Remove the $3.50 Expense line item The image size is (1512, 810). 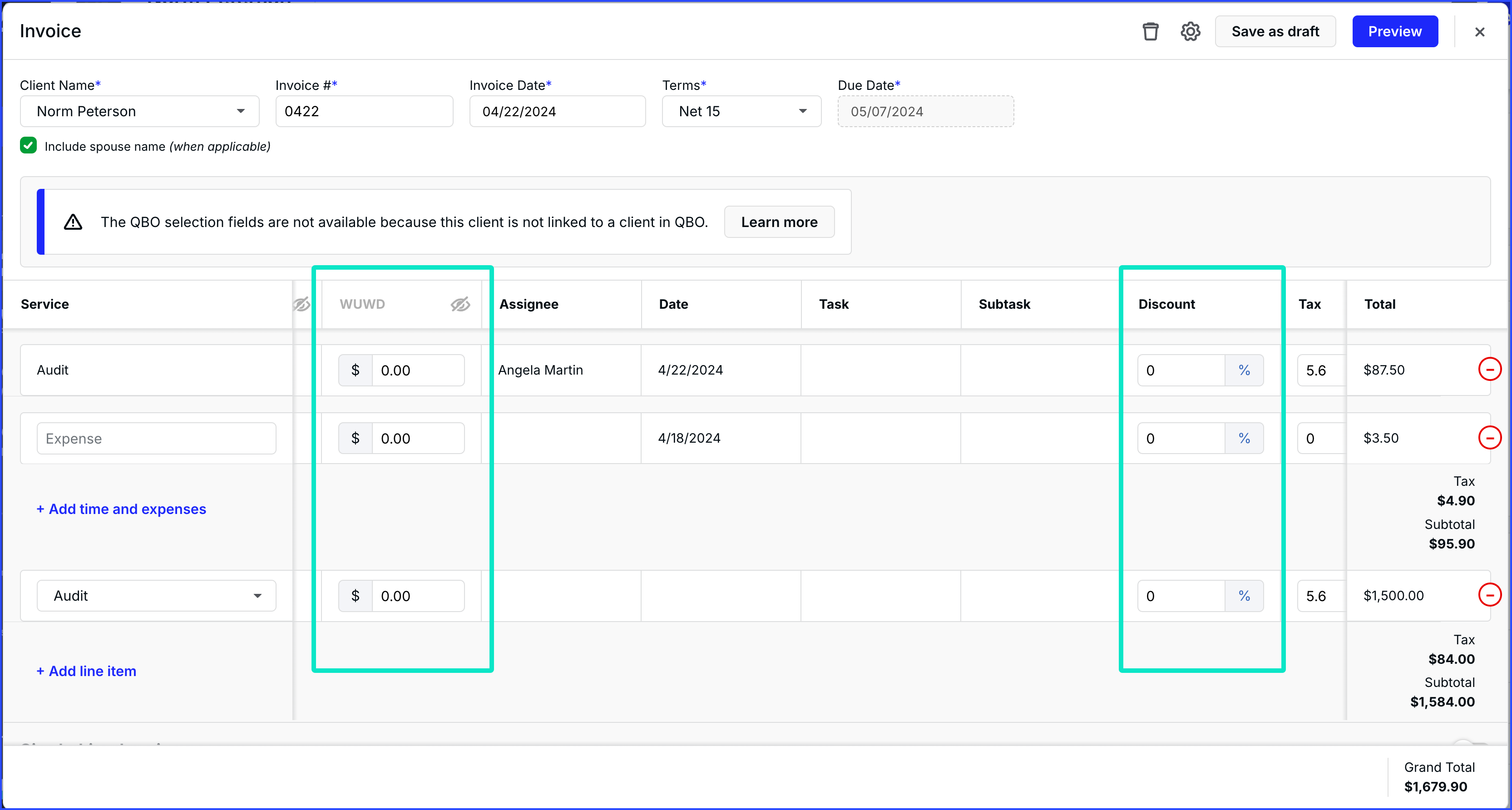pos(1489,438)
